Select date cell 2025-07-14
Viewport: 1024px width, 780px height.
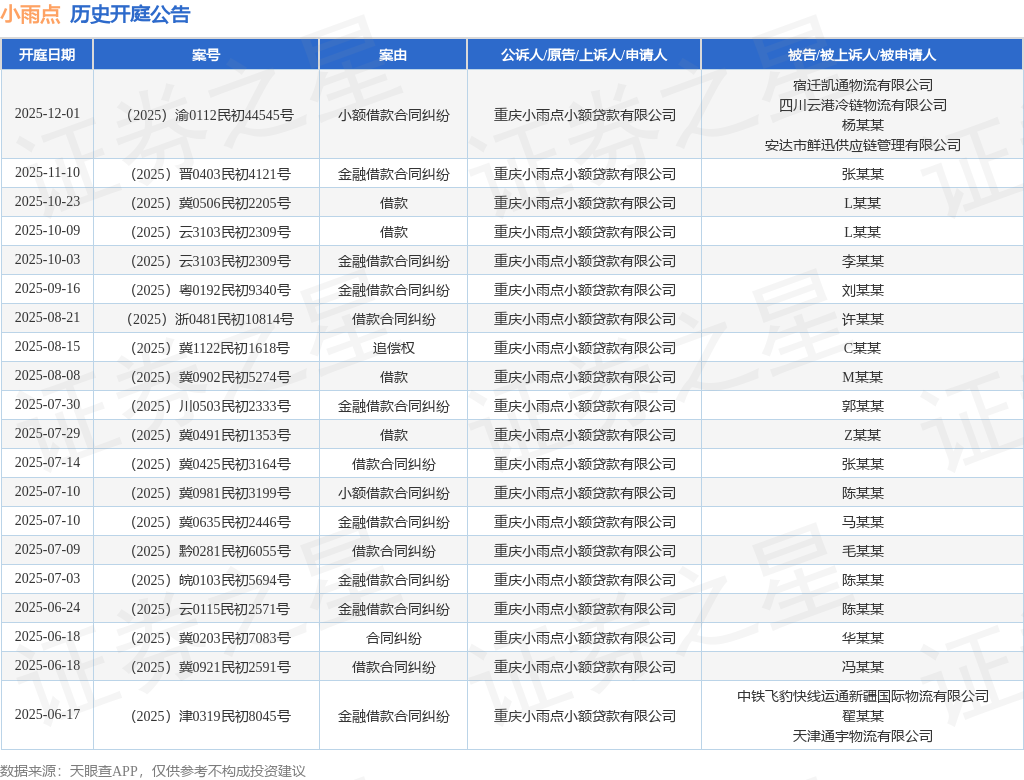pyautogui.click(x=47, y=463)
